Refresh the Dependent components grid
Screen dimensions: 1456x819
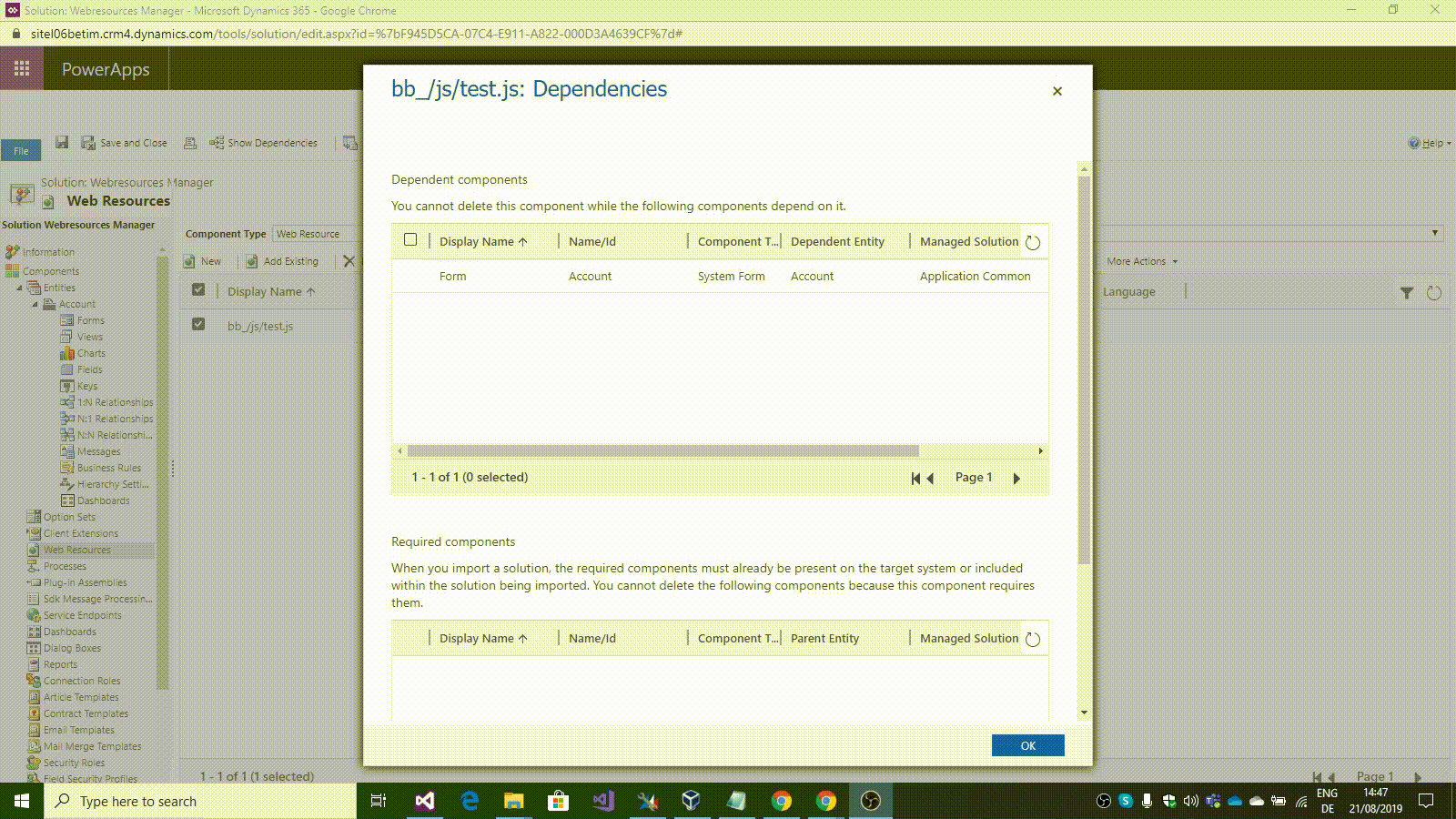click(x=1032, y=241)
